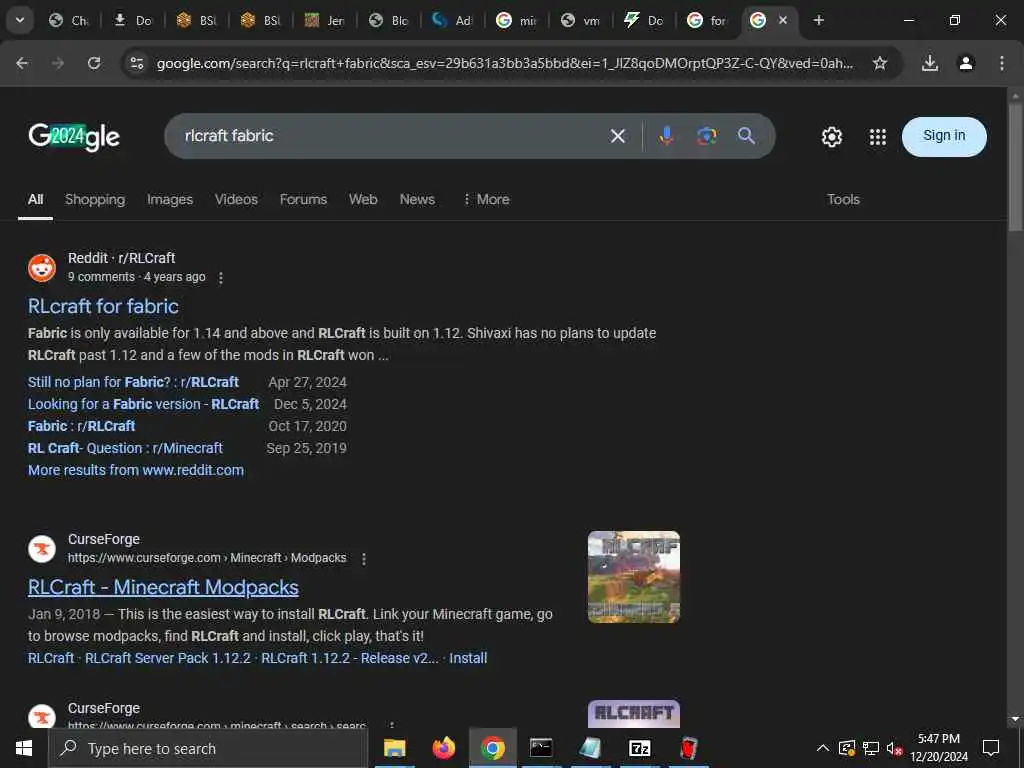Switch to the News results tab
This screenshot has height=768, width=1024.
pyautogui.click(x=417, y=199)
